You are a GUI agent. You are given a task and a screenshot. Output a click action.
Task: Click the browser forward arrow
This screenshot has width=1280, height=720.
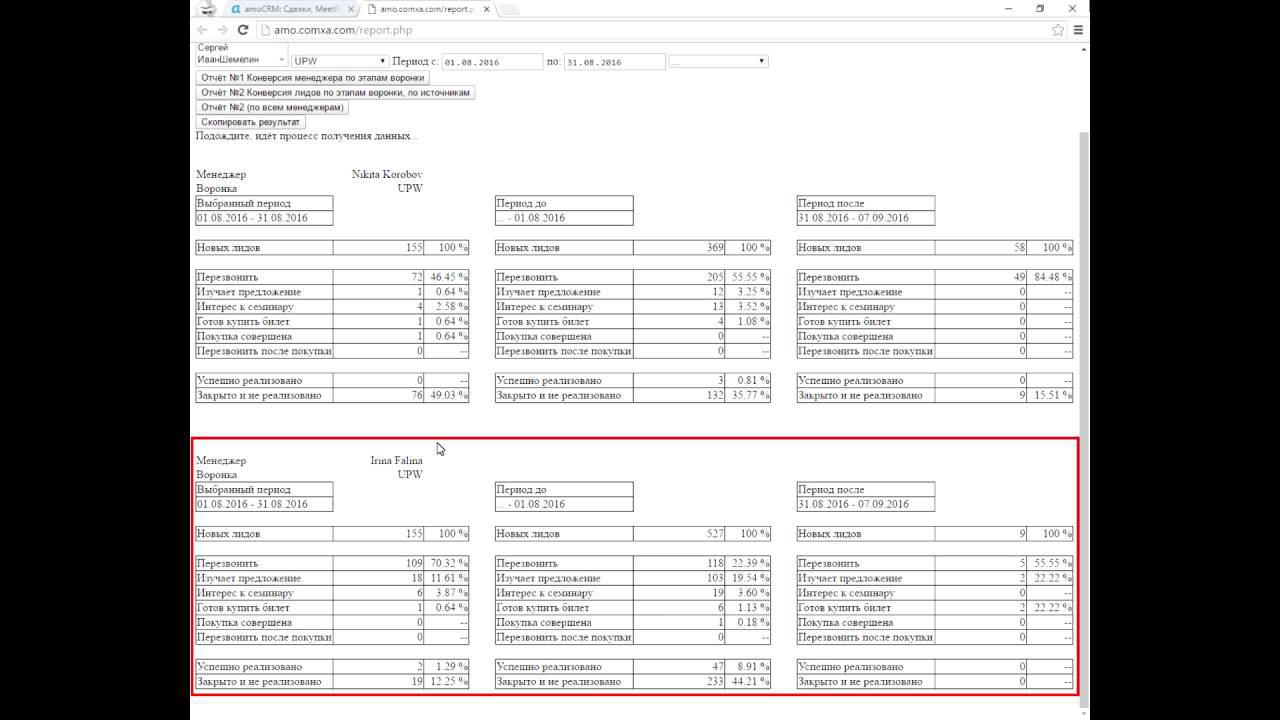[223, 30]
